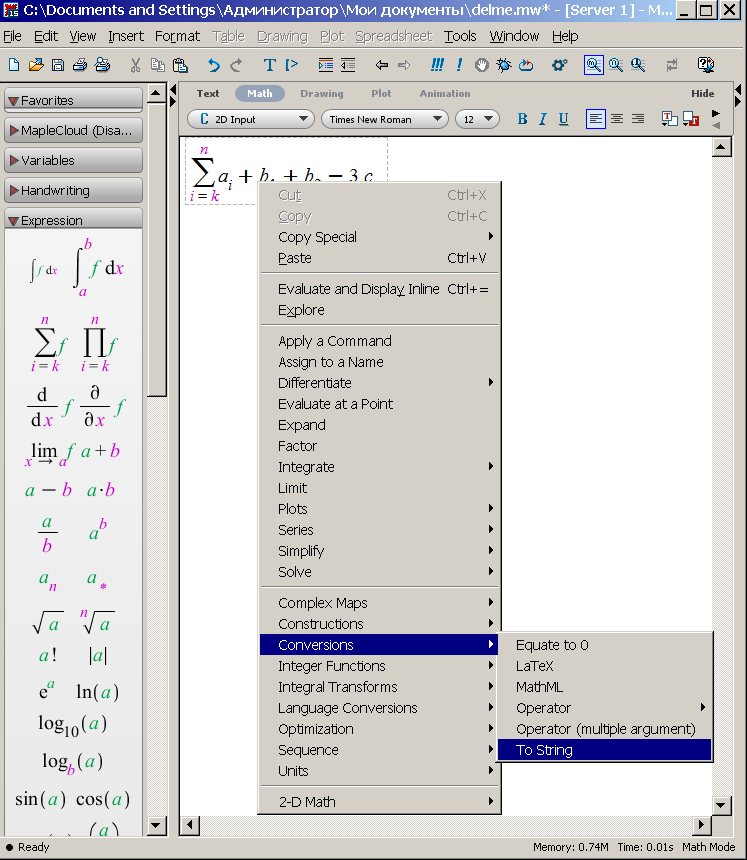Insert plain text with the T icon
The image size is (747, 860).
269,65
